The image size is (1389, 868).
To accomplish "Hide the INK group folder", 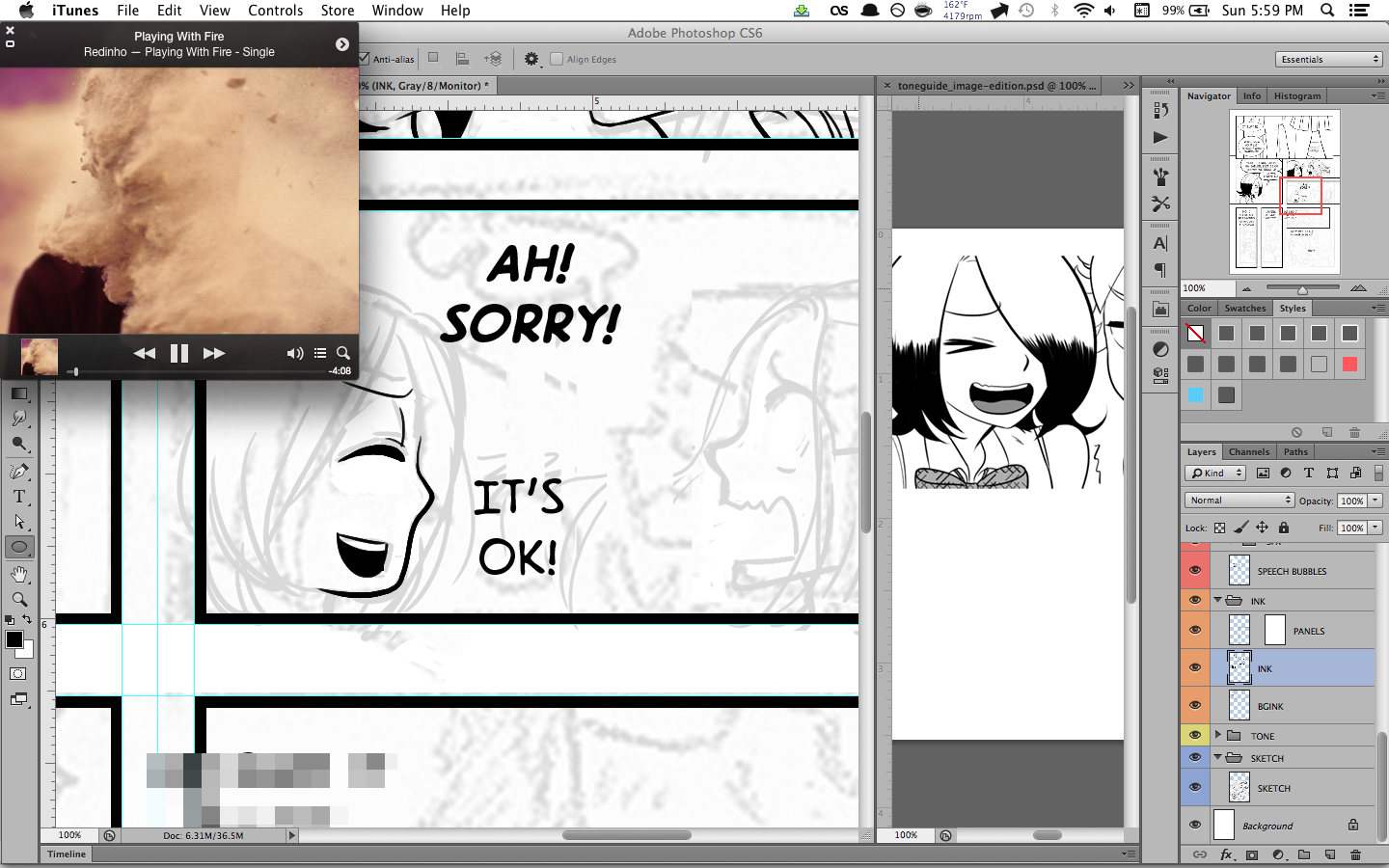I will [x=1195, y=600].
